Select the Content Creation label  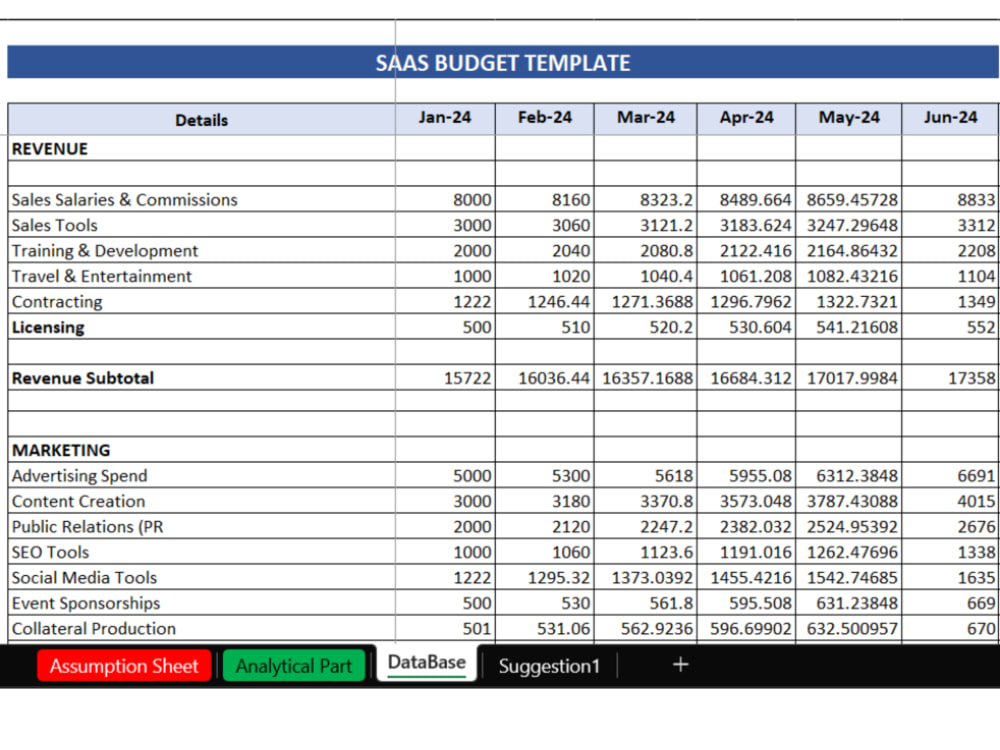tap(202, 501)
